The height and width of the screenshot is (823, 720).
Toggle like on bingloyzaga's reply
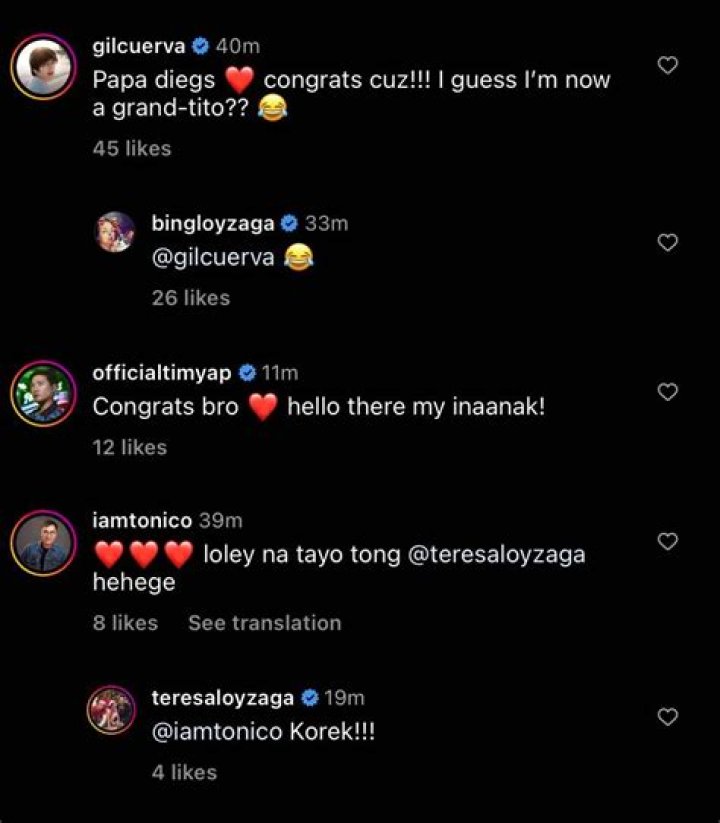coord(667,240)
